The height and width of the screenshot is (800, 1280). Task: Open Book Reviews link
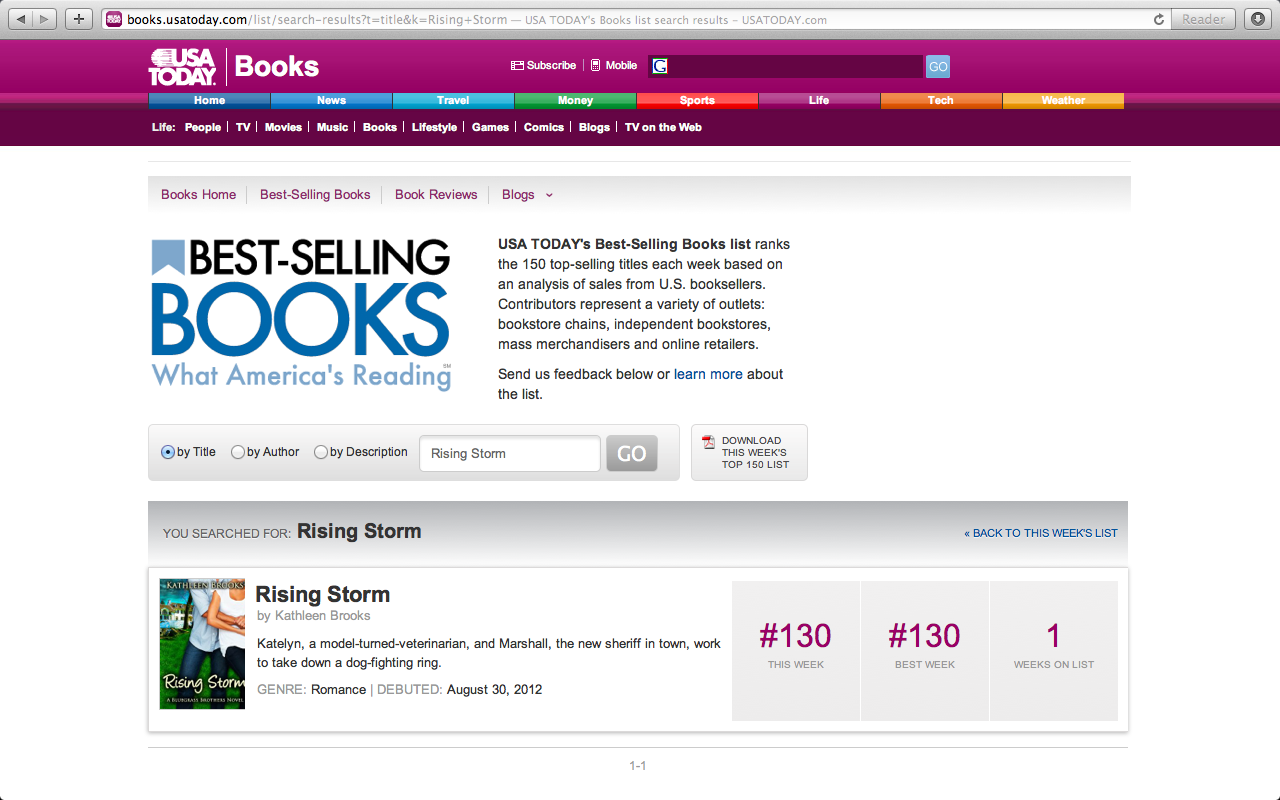[x=436, y=195]
